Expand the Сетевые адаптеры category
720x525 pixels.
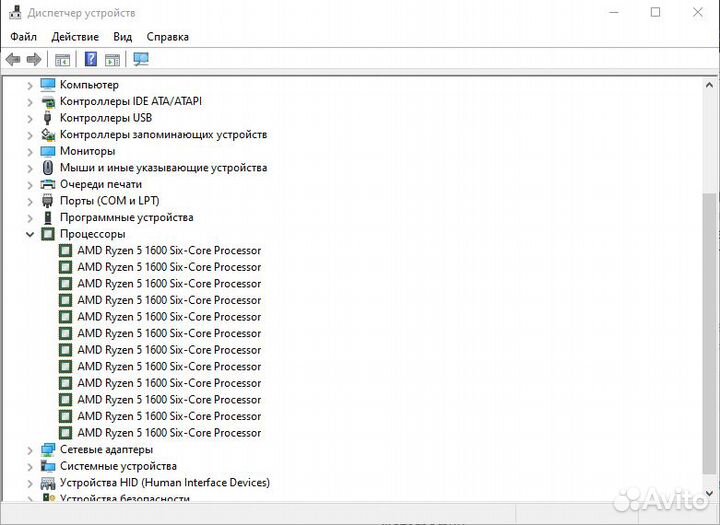tap(30, 450)
